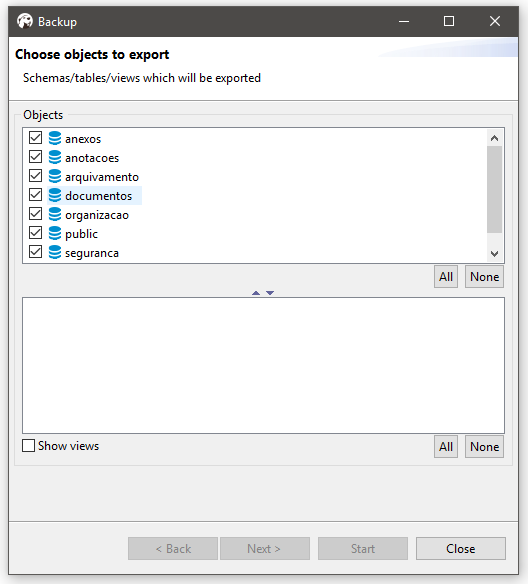Uncheck the arquivamento schema checkbox
Screen dimensions: 528x584
pyautogui.click(x=35, y=175)
